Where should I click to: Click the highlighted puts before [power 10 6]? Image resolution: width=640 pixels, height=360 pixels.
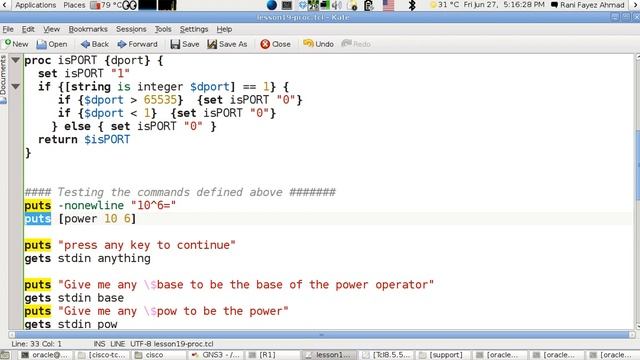tap(38, 219)
